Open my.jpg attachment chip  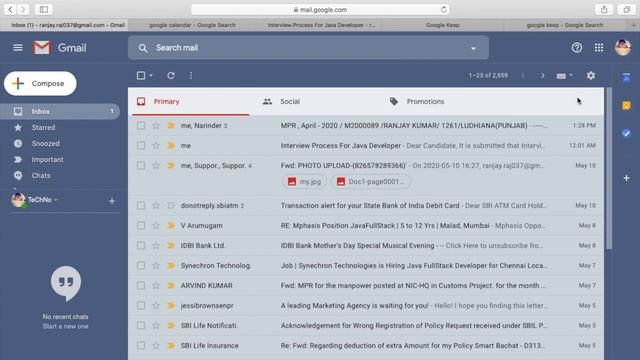click(x=304, y=182)
